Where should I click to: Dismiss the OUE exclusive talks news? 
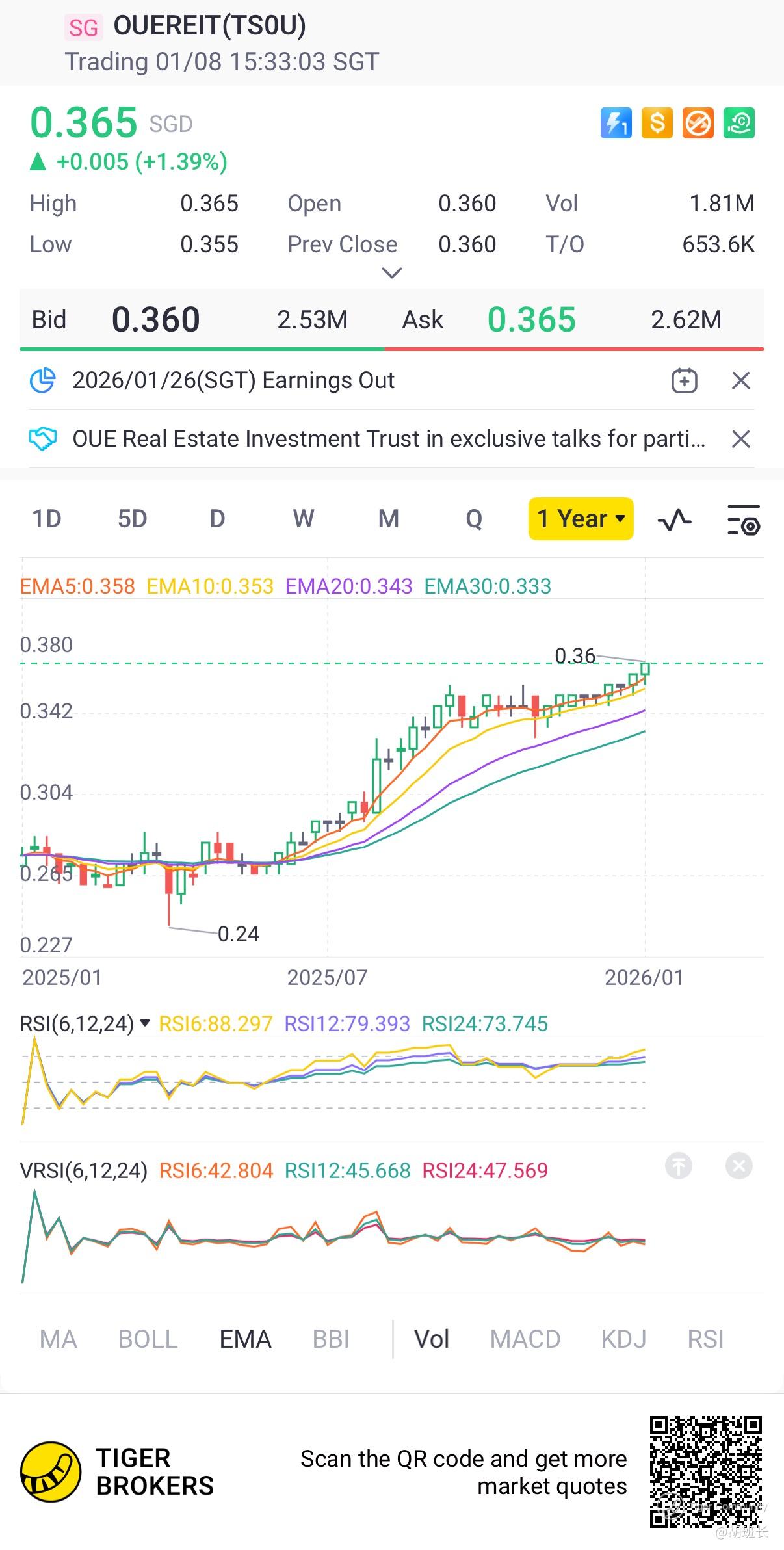tap(741, 439)
